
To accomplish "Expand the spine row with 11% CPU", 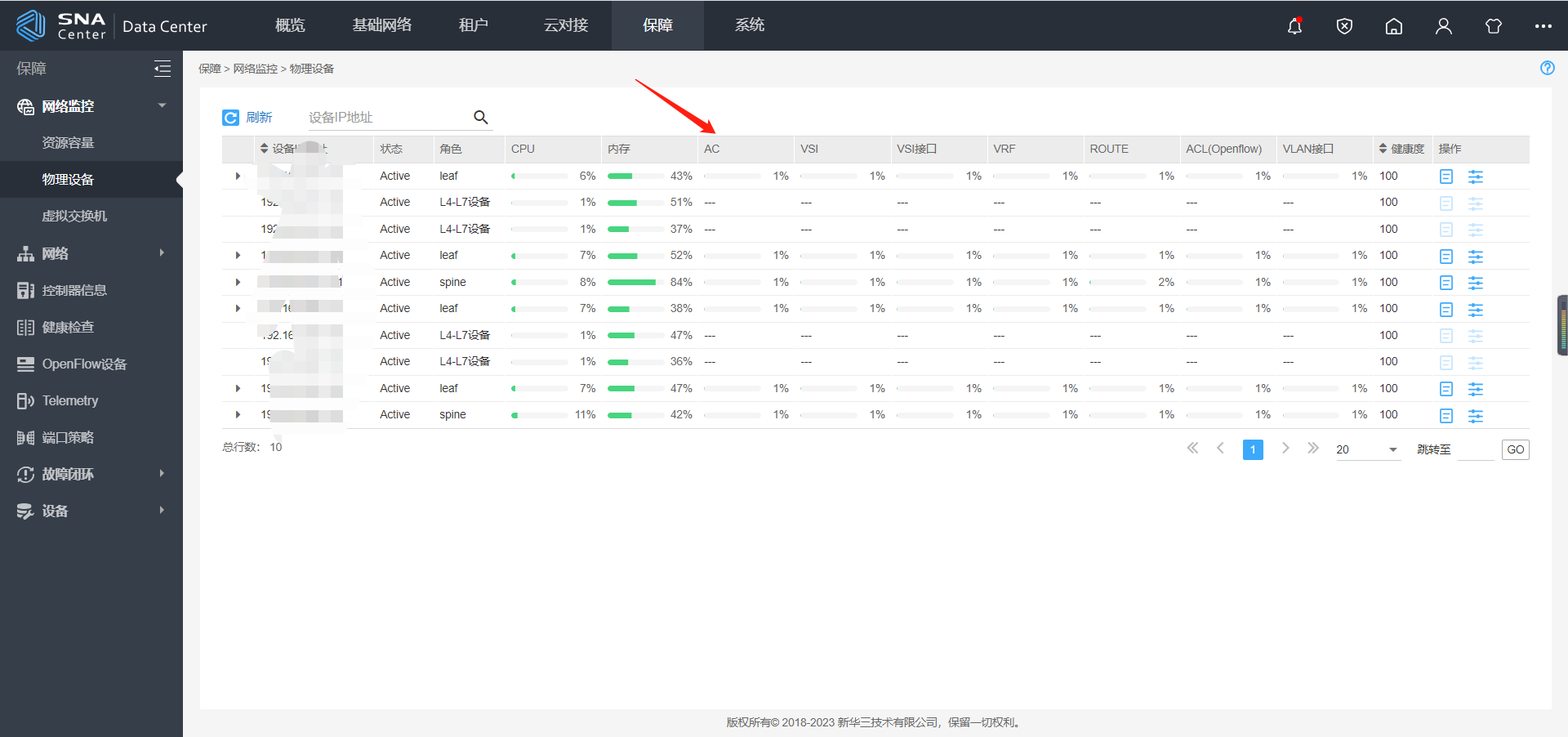I will click(238, 414).
